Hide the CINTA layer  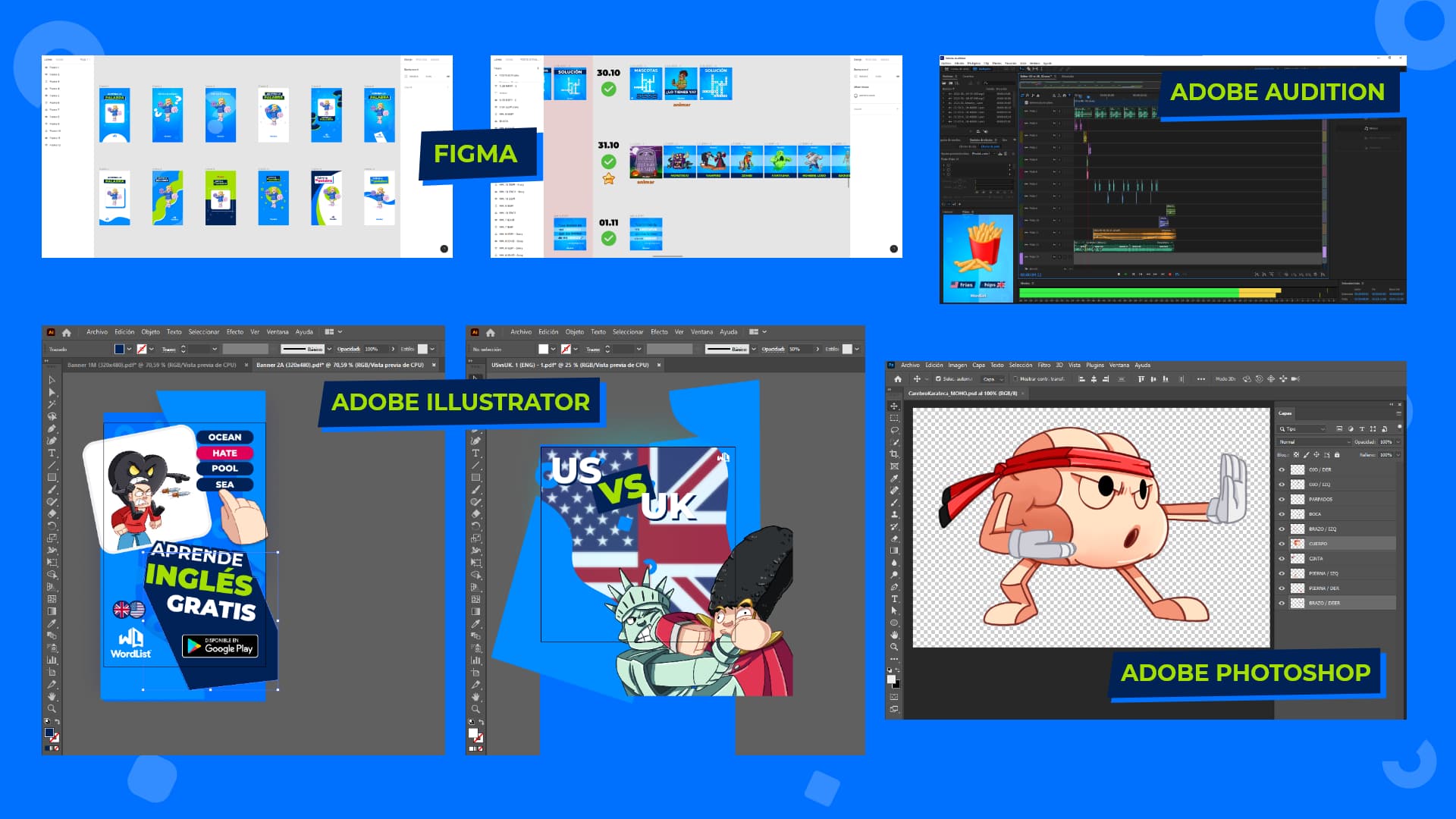(x=1282, y=558)
